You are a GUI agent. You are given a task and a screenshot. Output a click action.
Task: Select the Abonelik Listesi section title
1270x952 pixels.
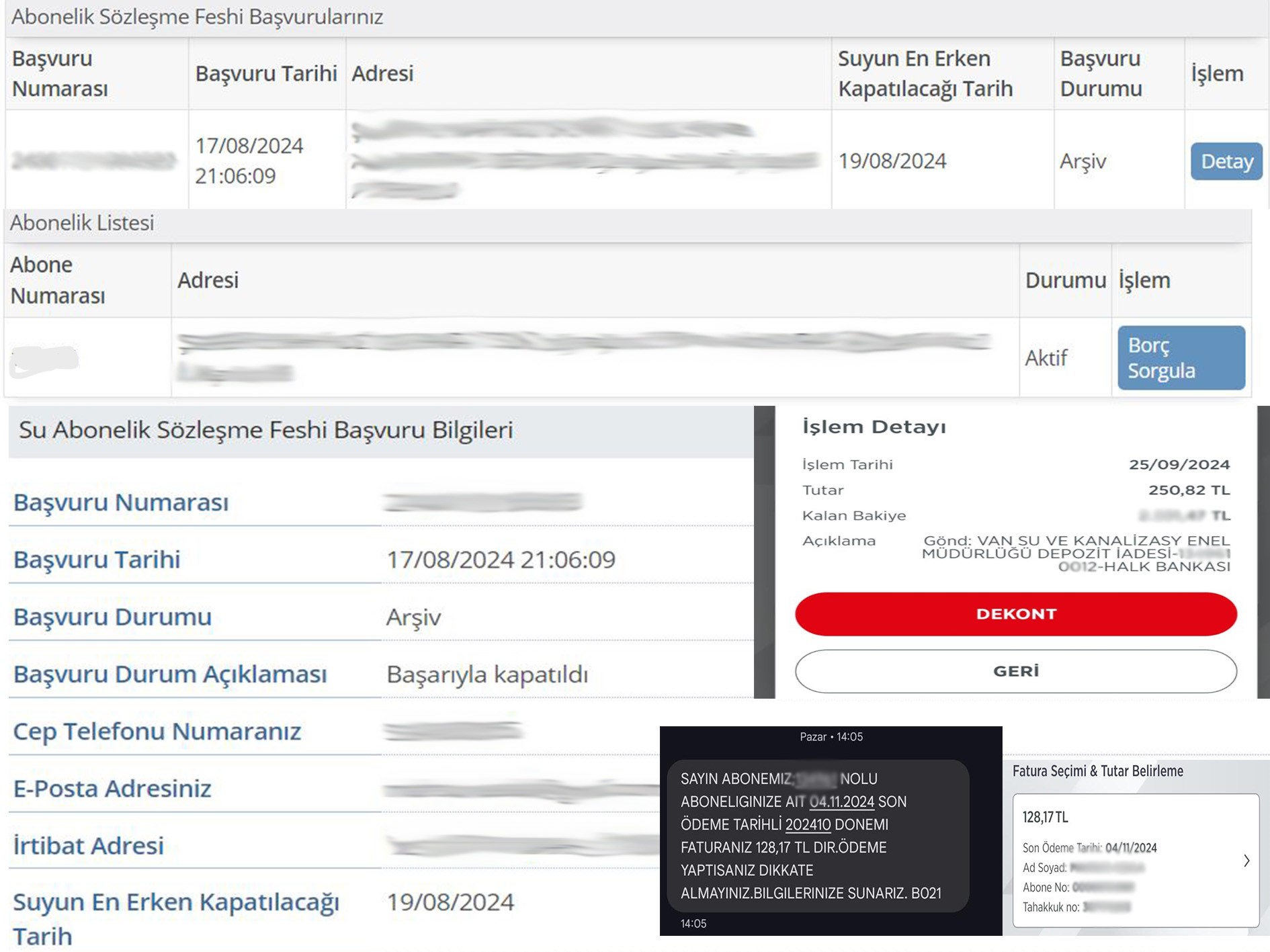[x=82, y=223]
